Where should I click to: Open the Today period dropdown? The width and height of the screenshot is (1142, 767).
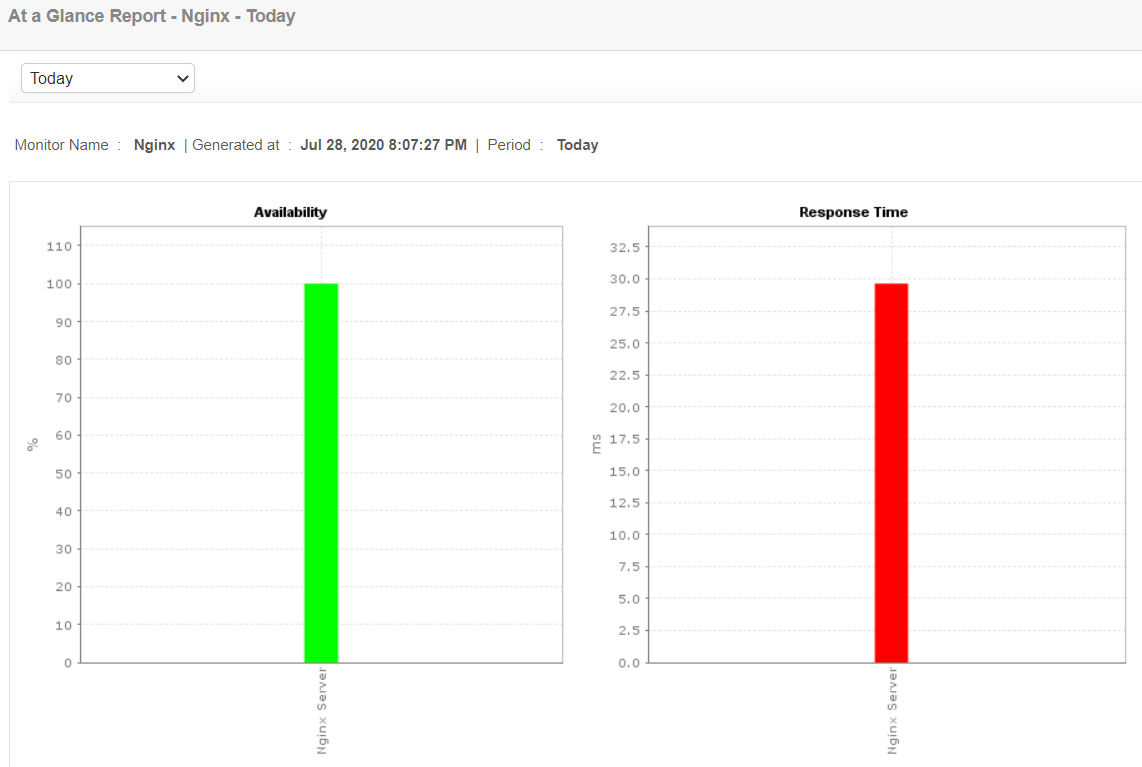[x=108, y=78]
